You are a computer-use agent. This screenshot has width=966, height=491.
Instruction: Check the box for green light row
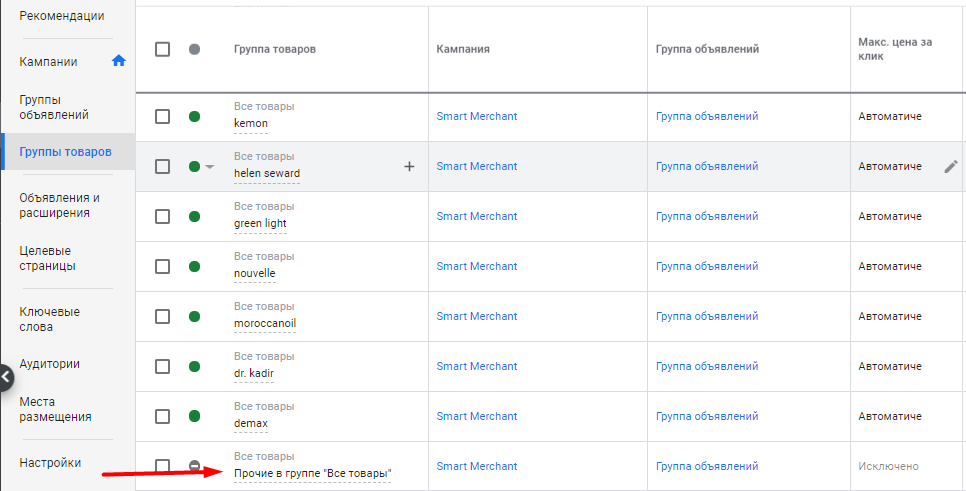coord(163,217)
